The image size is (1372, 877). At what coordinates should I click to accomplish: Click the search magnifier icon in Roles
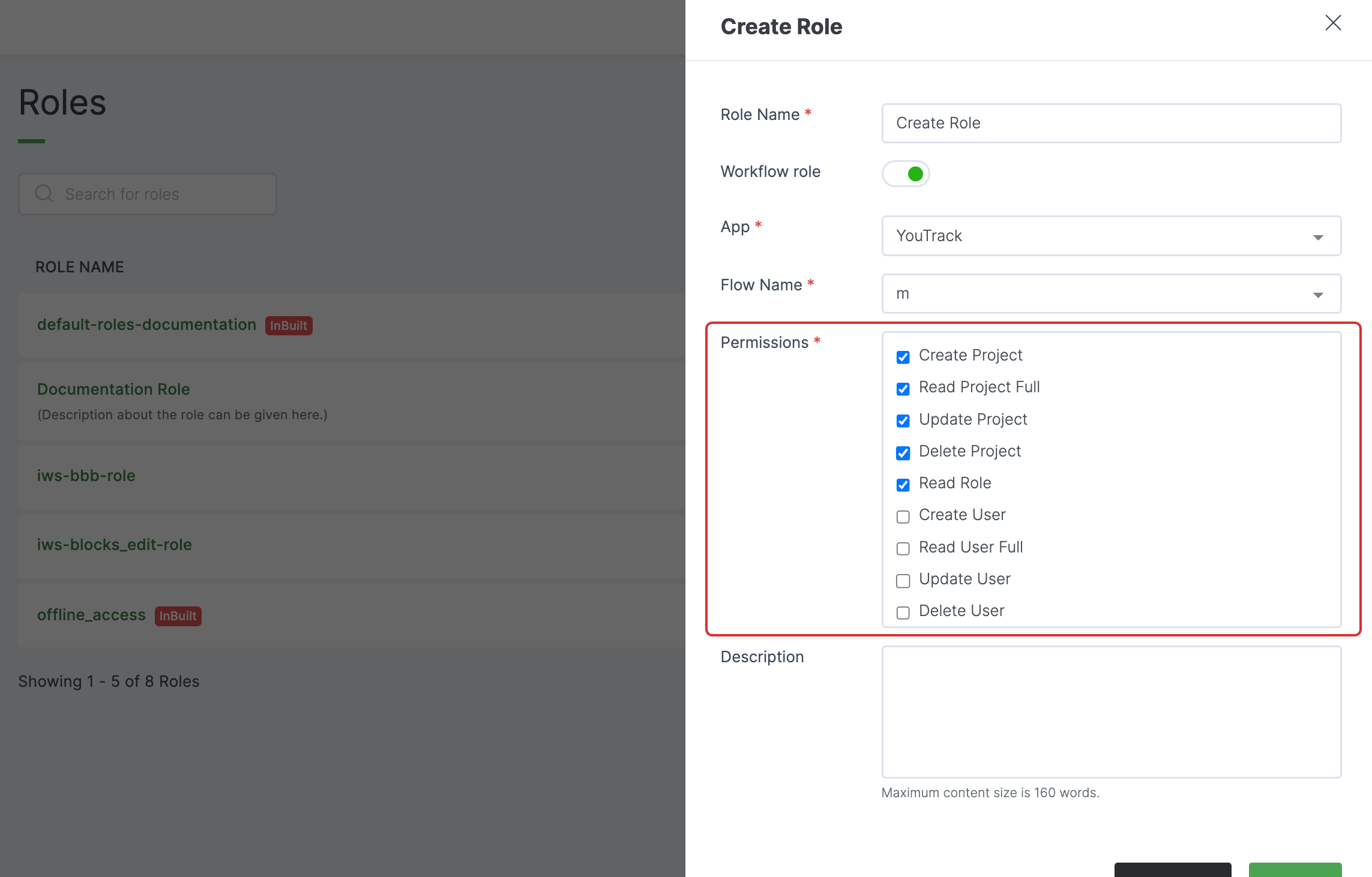point(44,193)
